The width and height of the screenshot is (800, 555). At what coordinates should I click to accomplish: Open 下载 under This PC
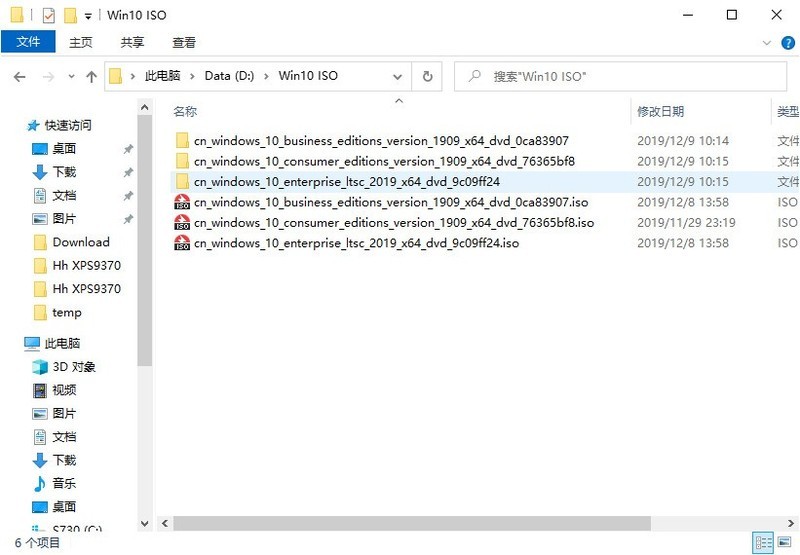pos(64,460)
